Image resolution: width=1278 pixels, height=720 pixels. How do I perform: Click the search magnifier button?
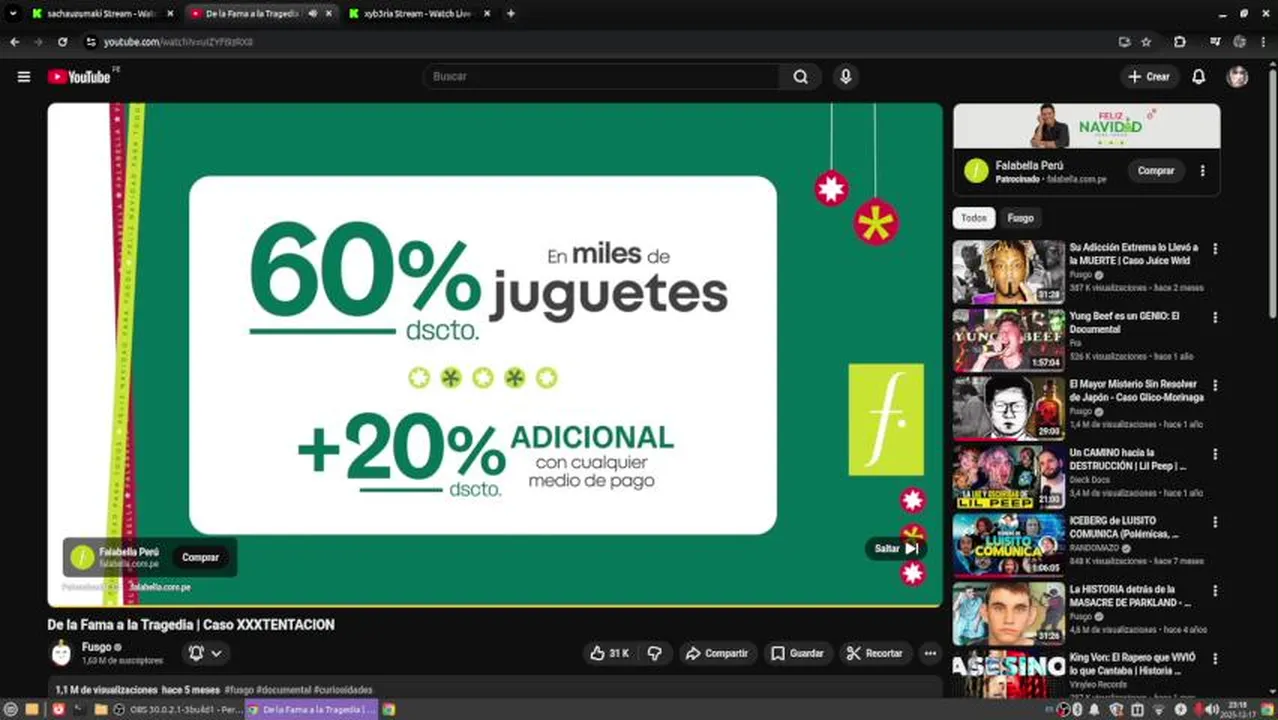point(800,77)
